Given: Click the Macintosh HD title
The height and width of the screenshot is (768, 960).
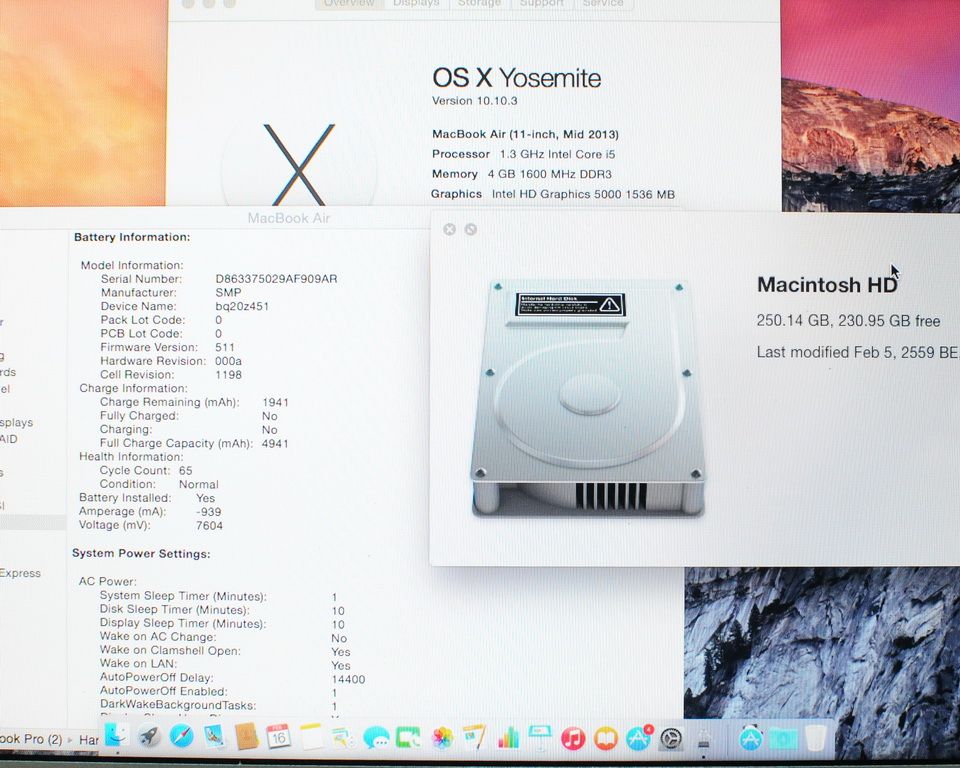Looking at the screenshot, I should click(x=827, y=285).
